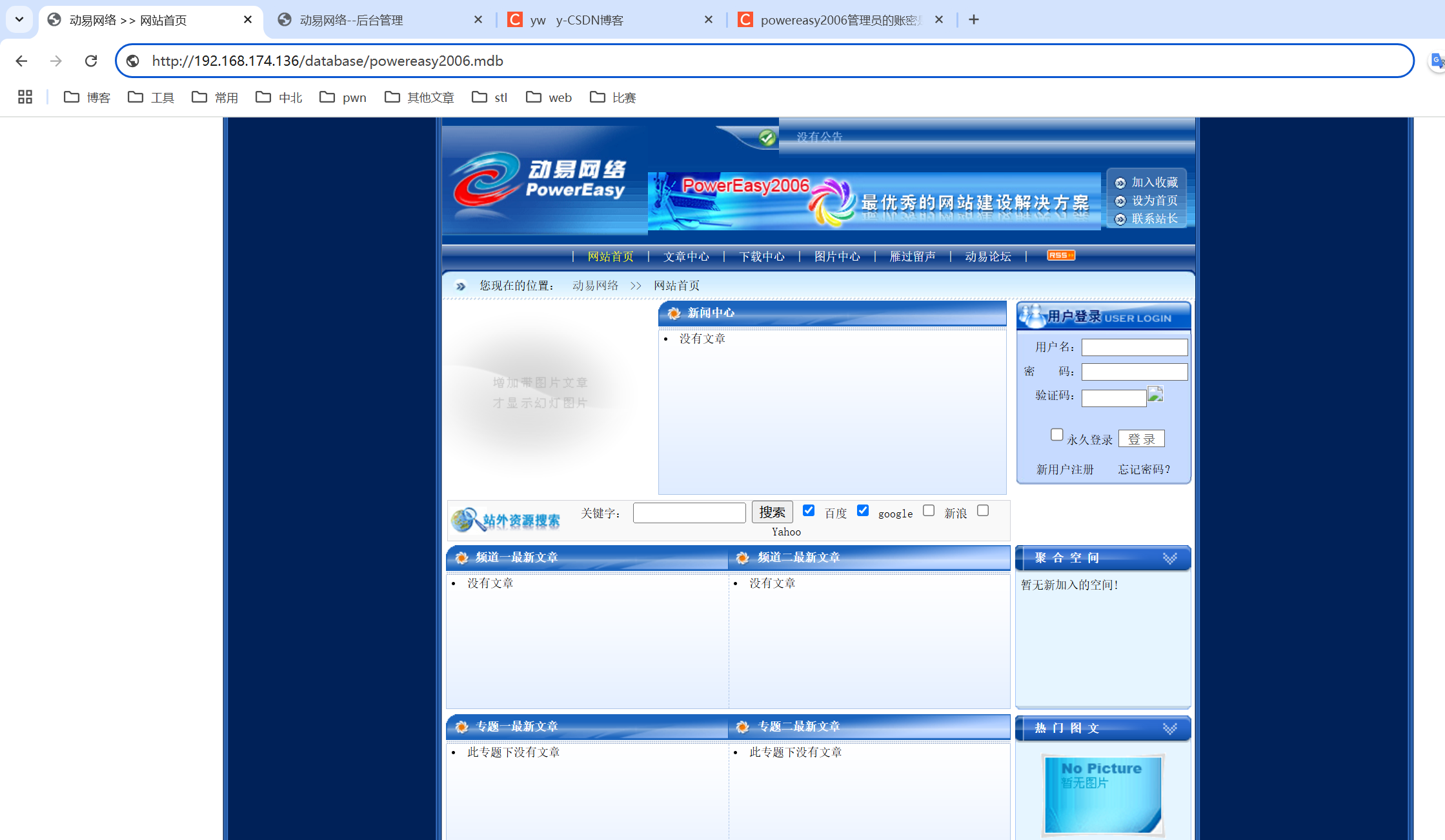Image resolution: width=1445 pixels, height=840 pixels.
Task: Close the 动易网络--后台管理 tab
Action: click(x=478, y=19)
